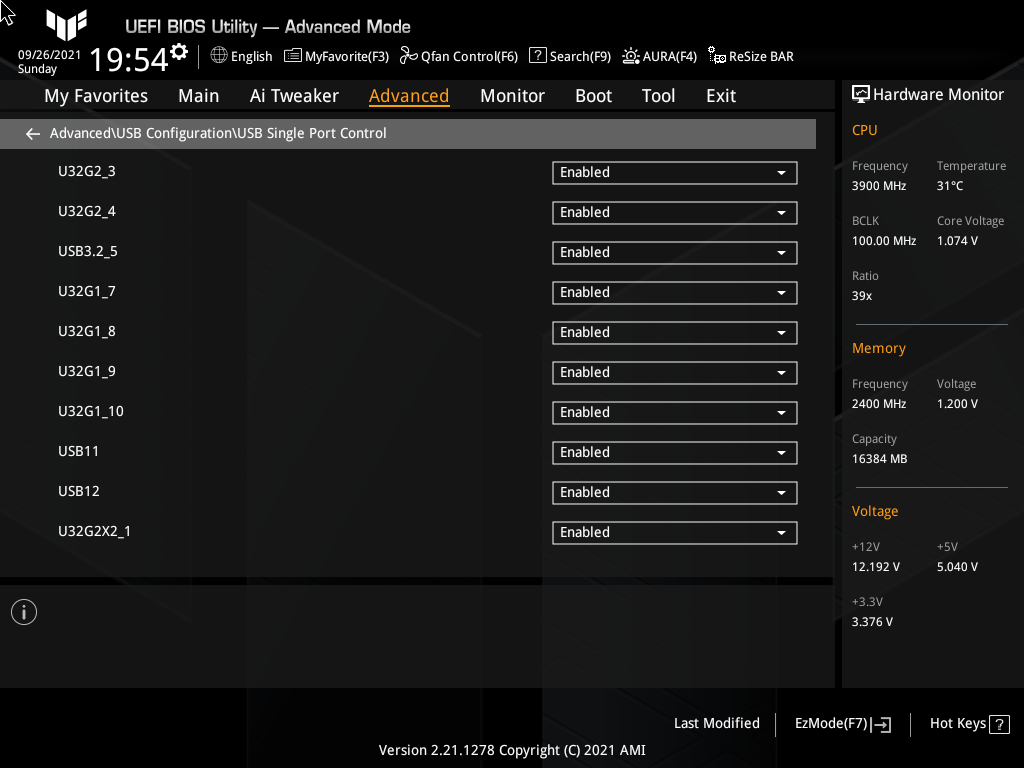The height and width of the screenshot is (768, 1024).
Task: Open the Ai Tweaker menu
Action: 294,95
